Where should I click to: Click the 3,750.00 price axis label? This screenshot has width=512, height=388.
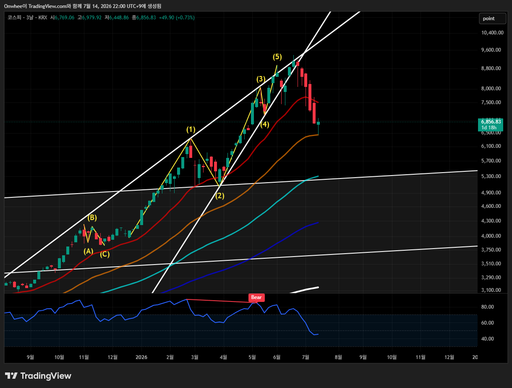492,250
